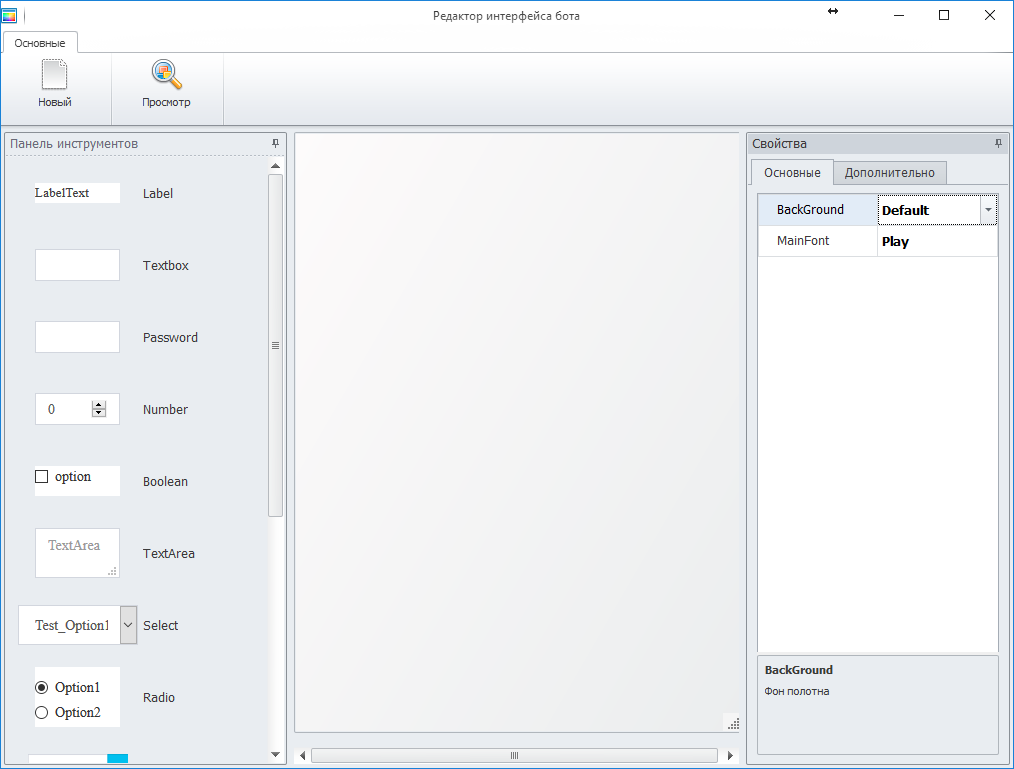Toggle the option checkbox sample
This screenshot has width=1014, height=769.
click(41, 477)
